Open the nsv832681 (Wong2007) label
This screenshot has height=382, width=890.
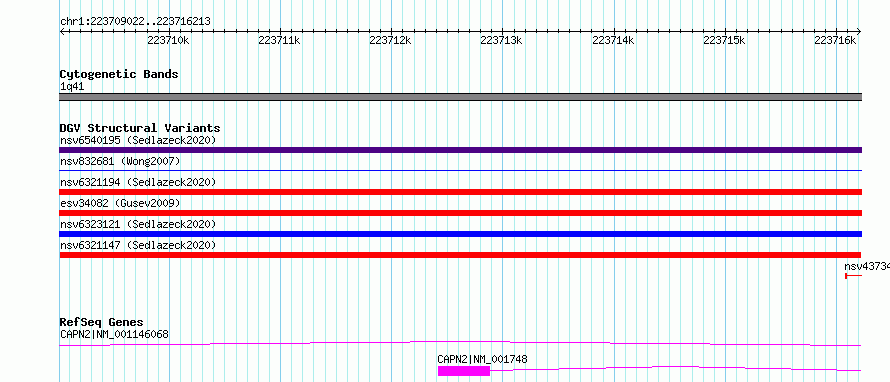(x=120, y=161)
